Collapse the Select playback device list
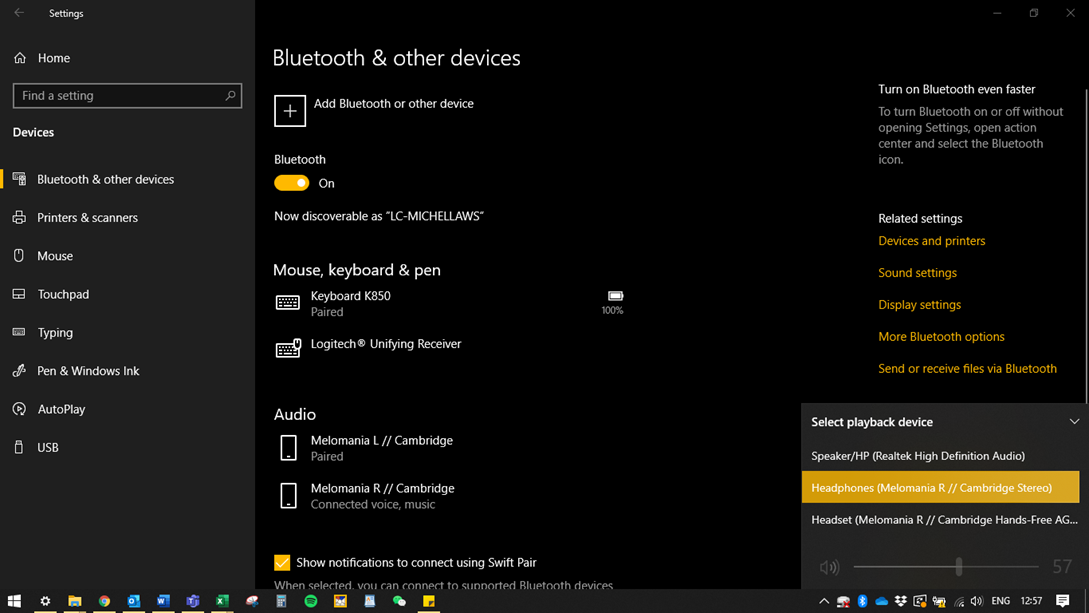 click(x=1074, y=422)
